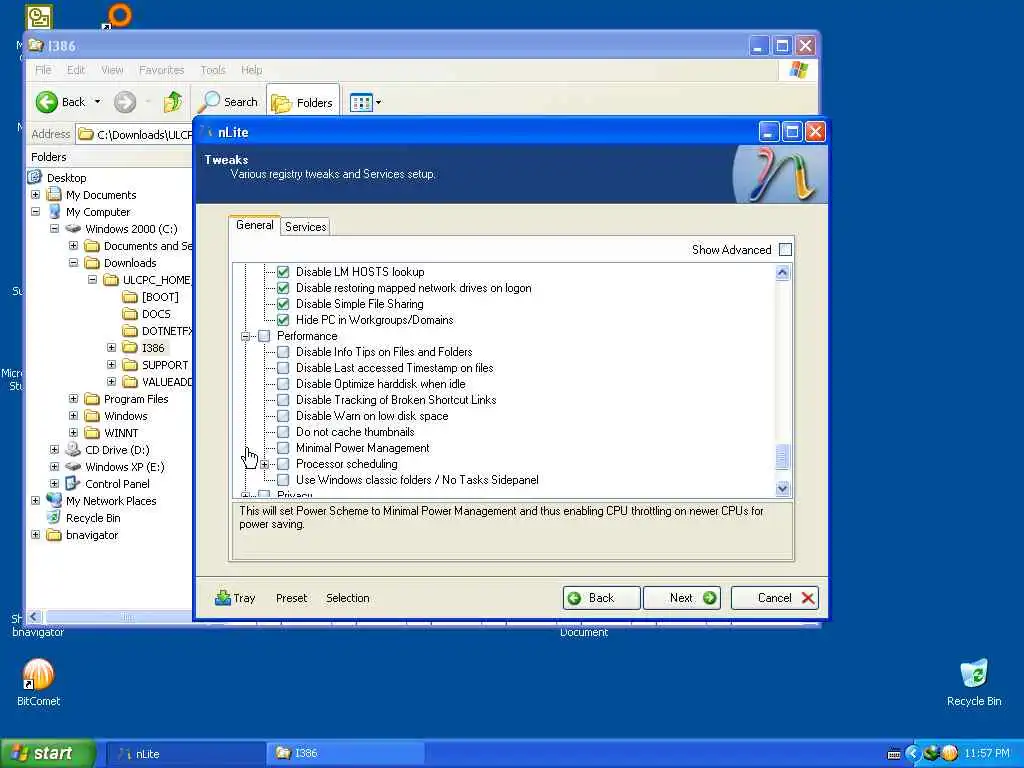
Task: Collapse Windows 2000 (C:) drive node
Action: click(x=54, y=229)
